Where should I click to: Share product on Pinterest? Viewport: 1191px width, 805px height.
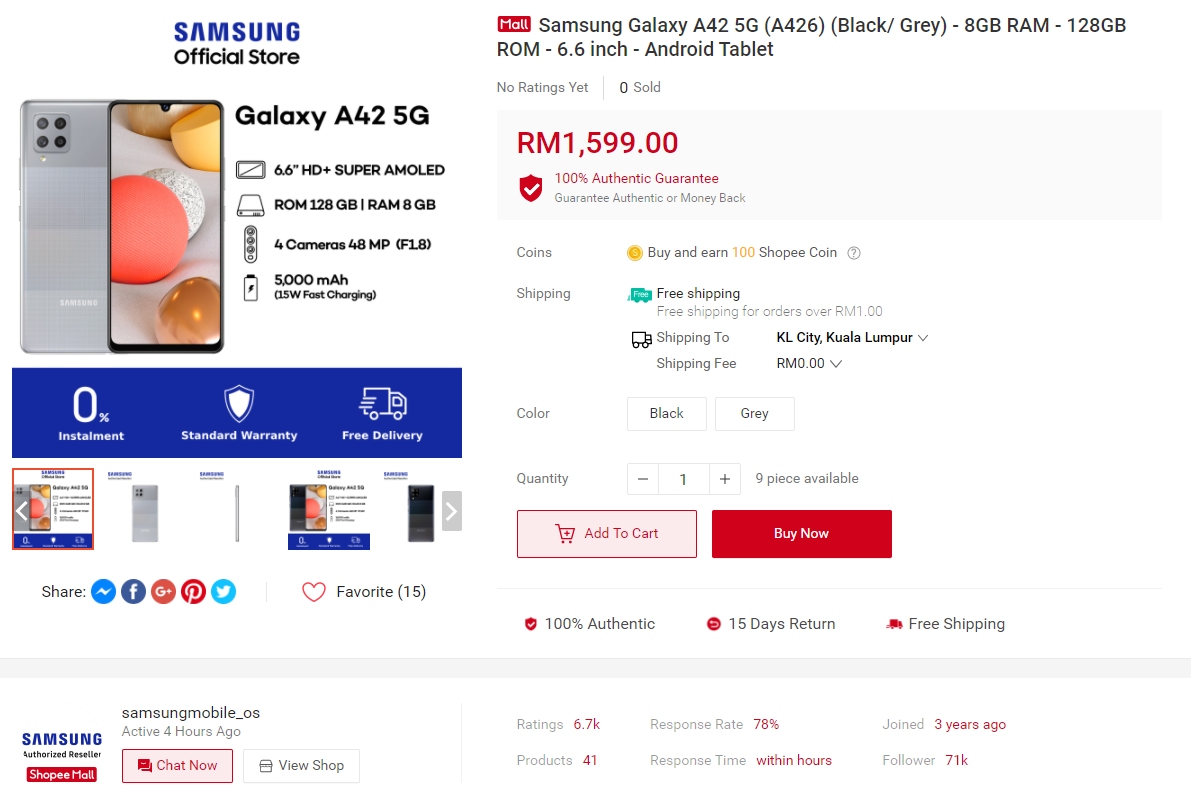[194, 592]
